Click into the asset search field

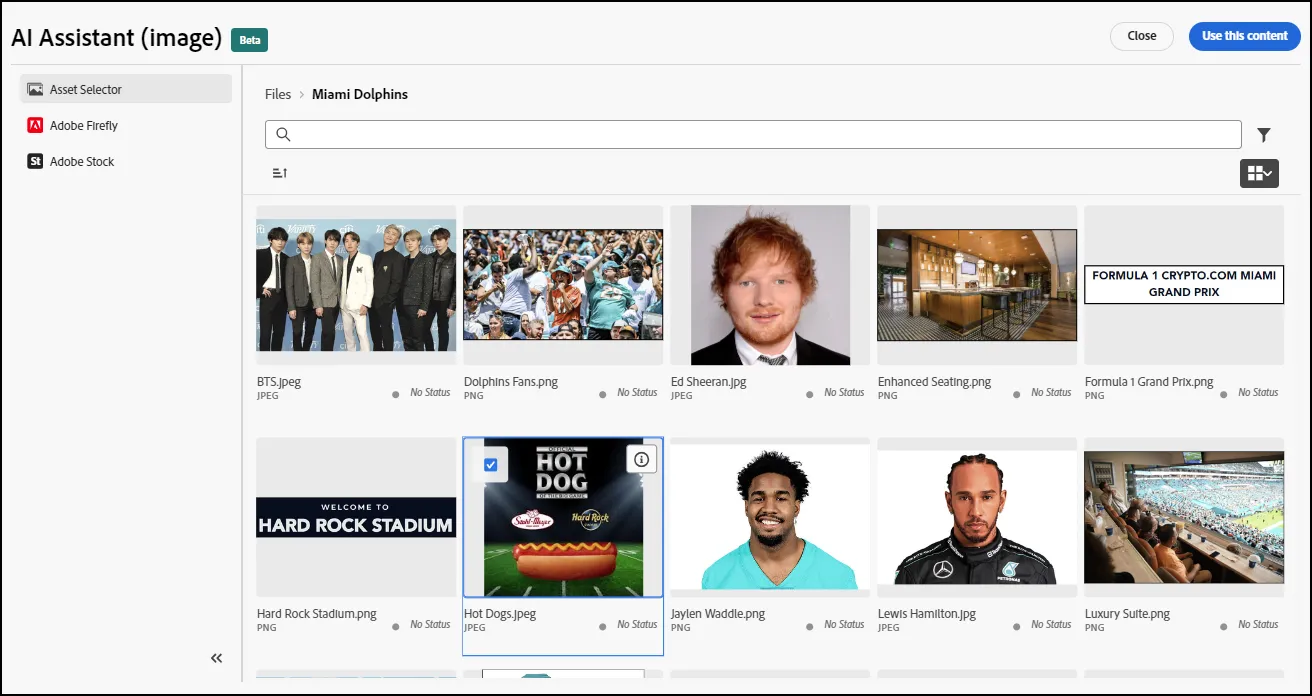[x=753, y=135]
